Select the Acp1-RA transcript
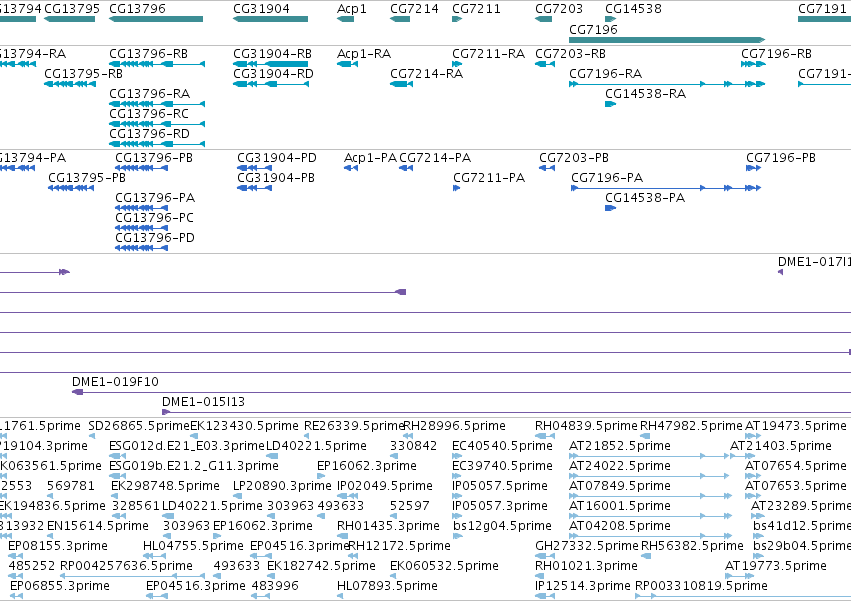This screenshot has width=851, height=601. [x=347, y=64]
